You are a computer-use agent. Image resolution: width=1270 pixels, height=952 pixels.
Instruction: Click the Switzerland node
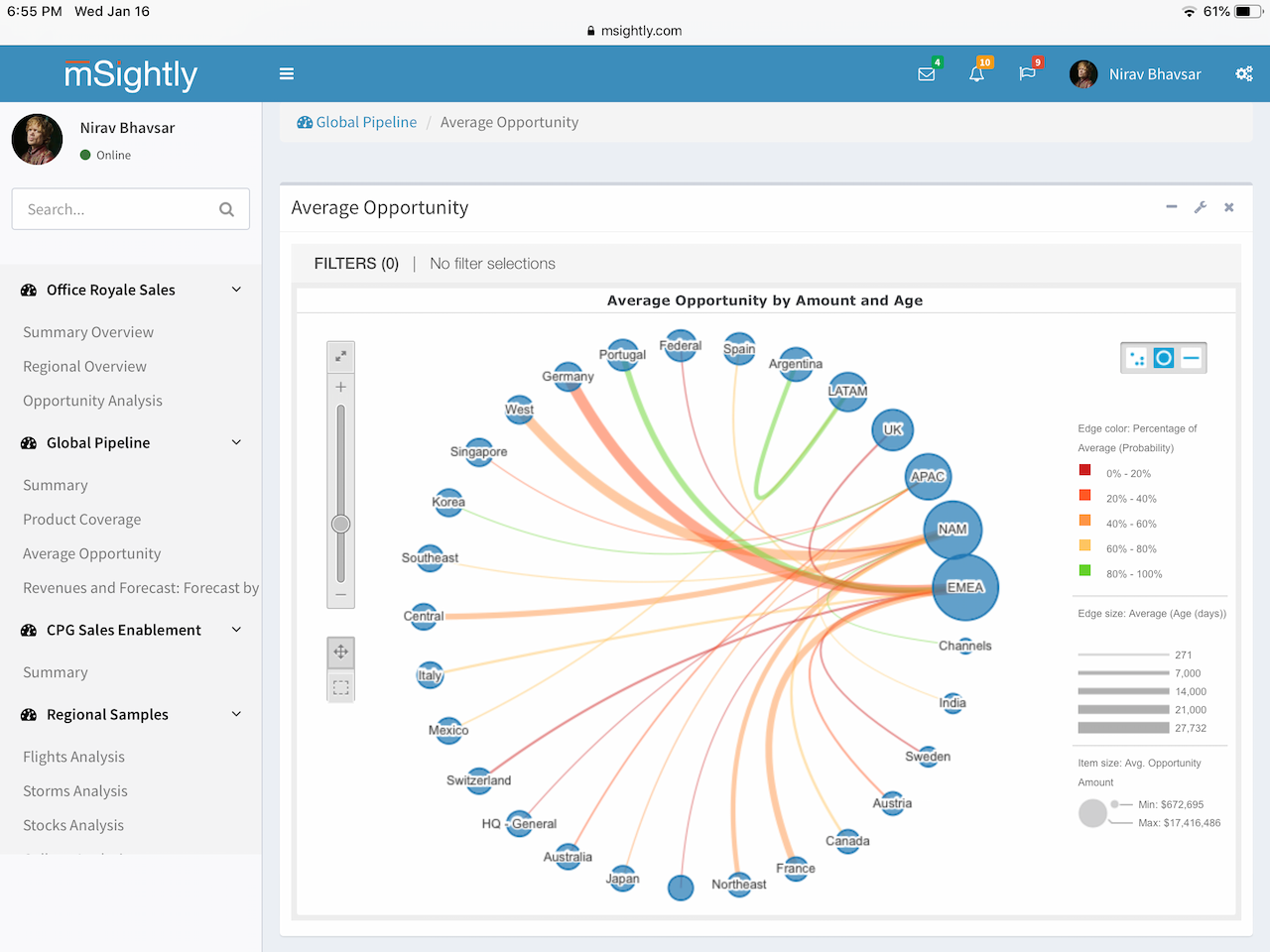[479, 780]
